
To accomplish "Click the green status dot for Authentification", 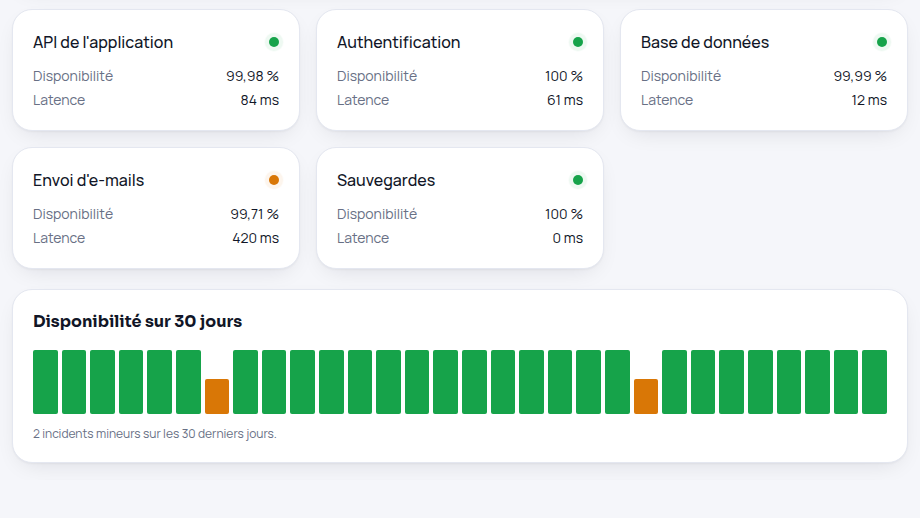I will (577, 42).
